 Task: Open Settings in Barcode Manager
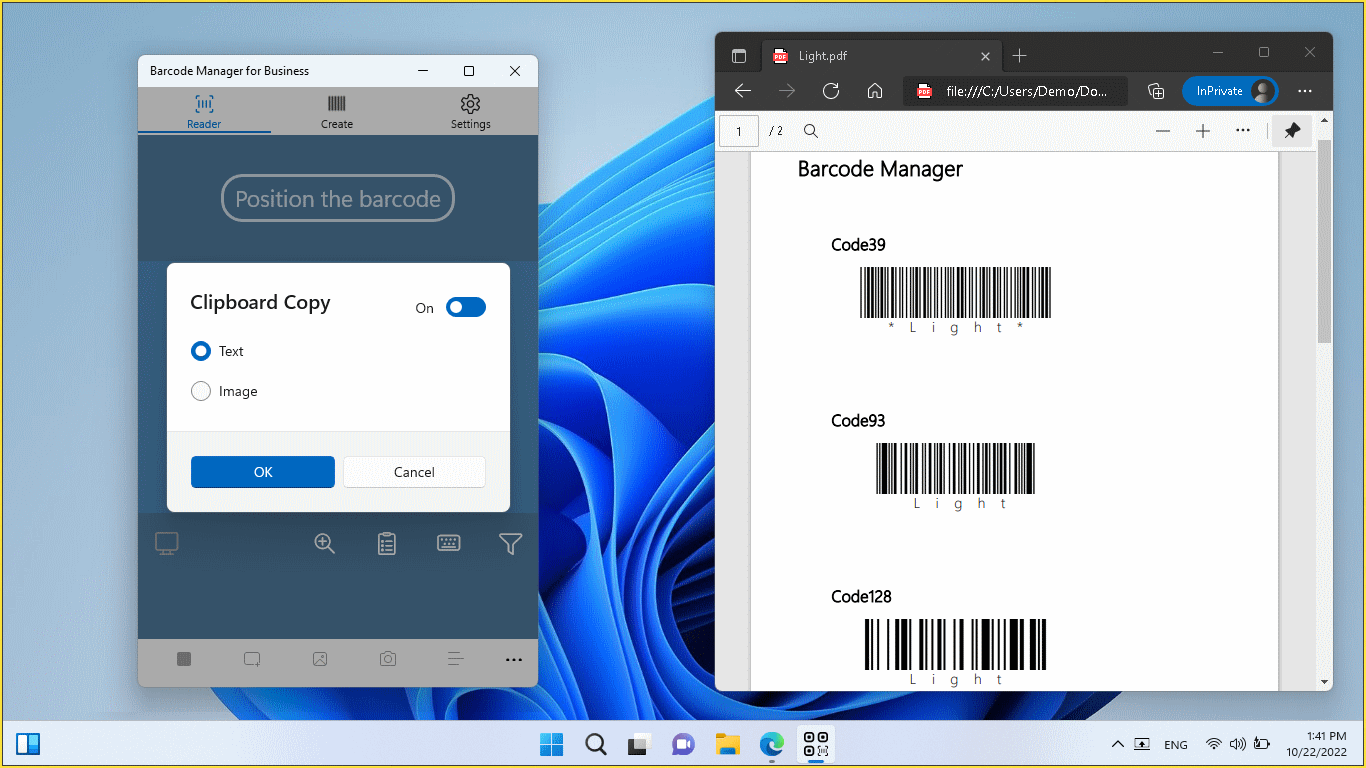tap(470, 110)
